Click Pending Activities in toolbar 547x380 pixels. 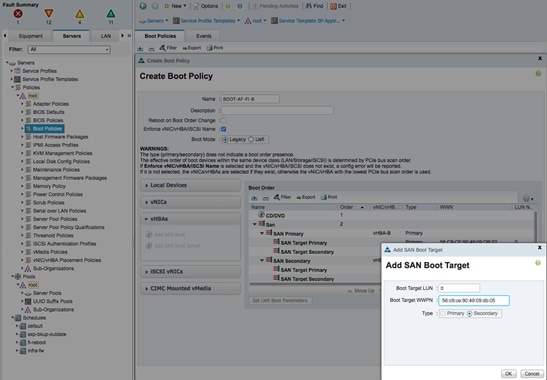click(275, 6)
